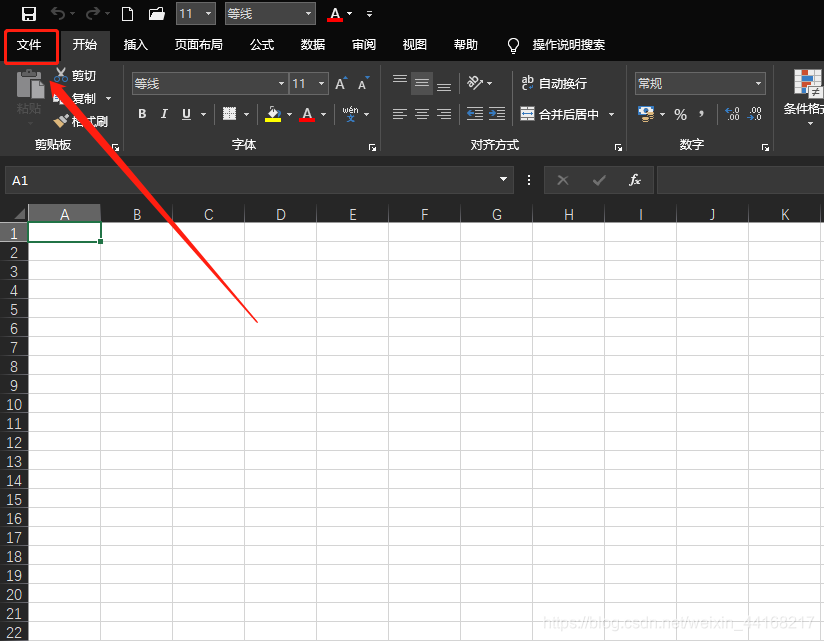Switch to the 视图 View tab

(x=415, y=45)
